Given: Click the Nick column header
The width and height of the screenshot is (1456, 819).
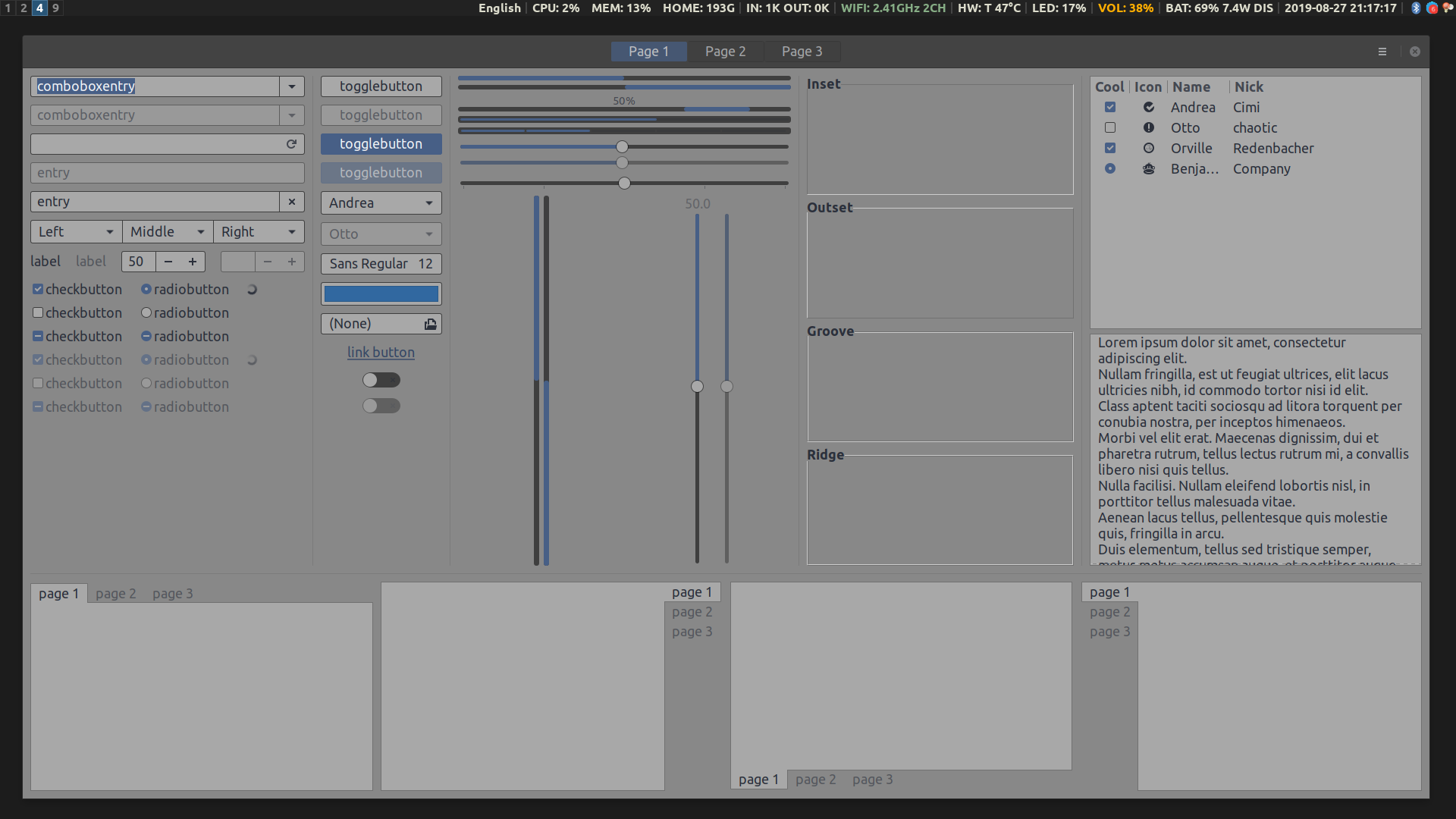Looking at the screenshot, I should pos(1249,87).
